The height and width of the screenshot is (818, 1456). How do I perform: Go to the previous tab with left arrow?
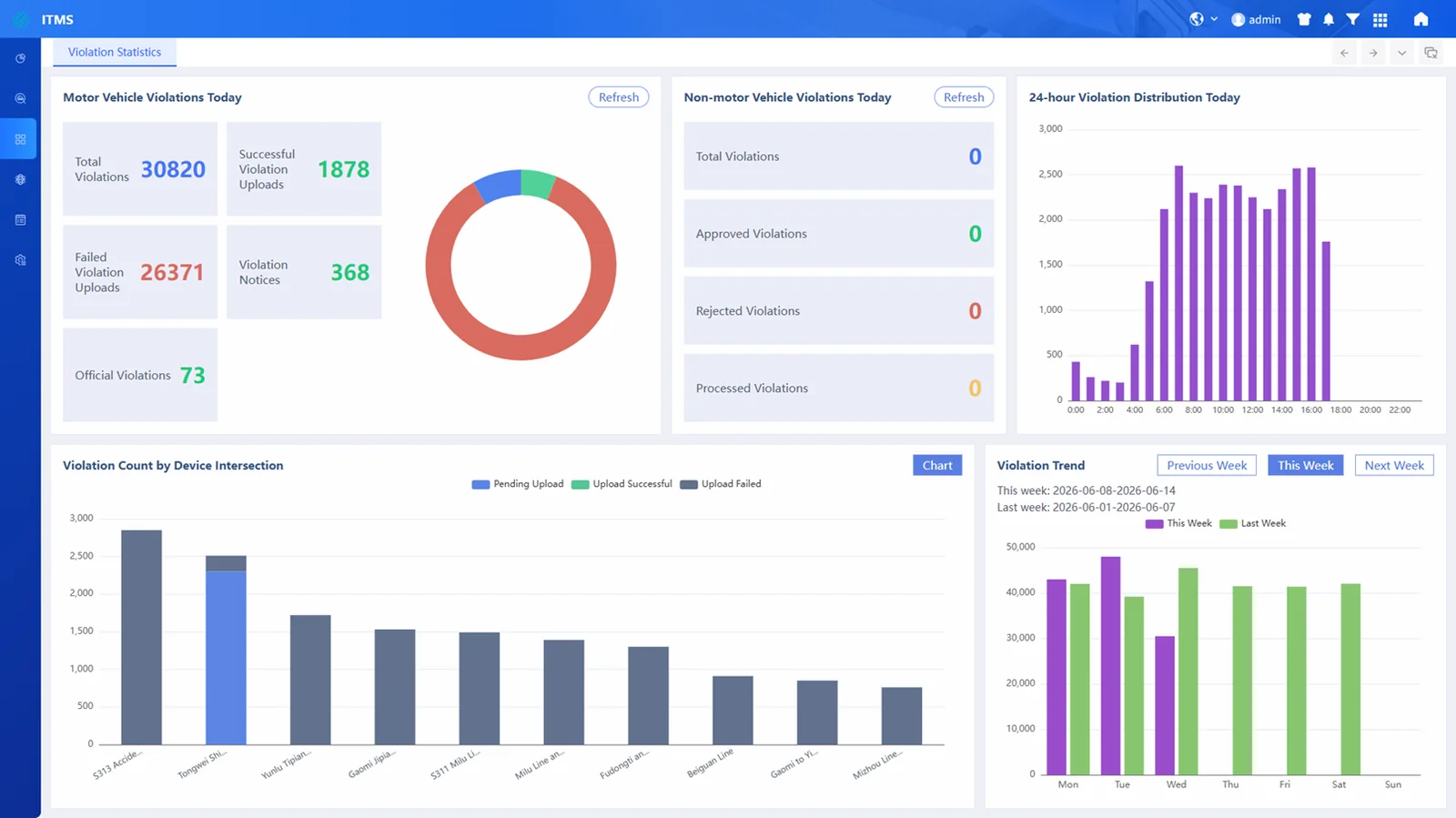click(x=1344, y=53)
